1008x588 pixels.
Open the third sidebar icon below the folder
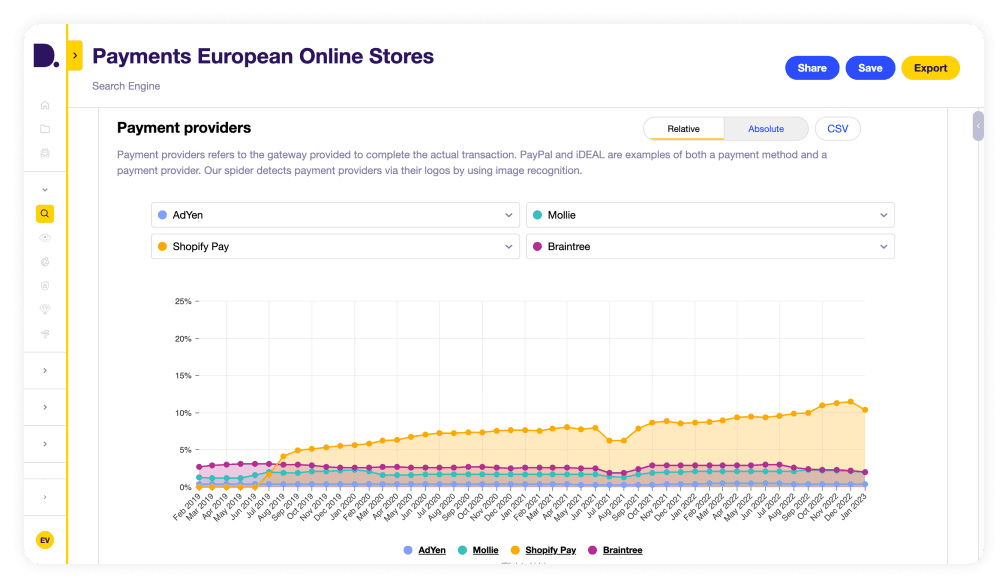(45, 153)
